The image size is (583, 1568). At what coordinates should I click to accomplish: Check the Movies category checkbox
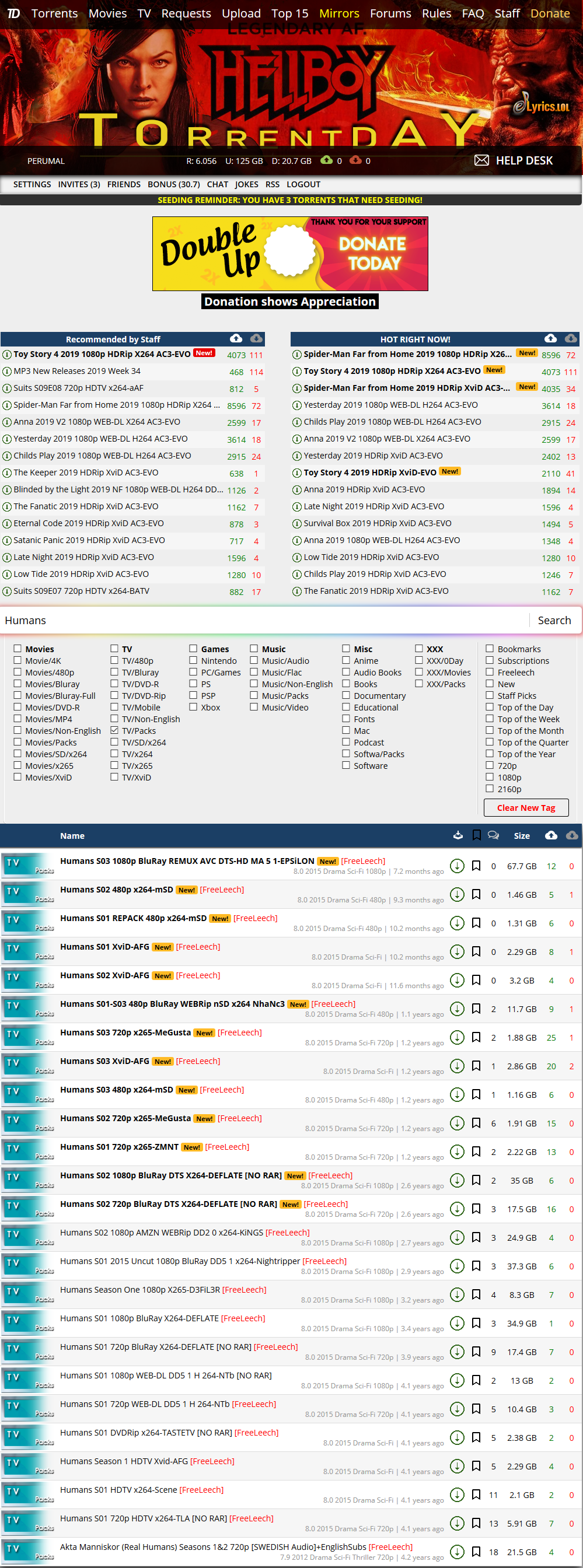coord(17,648)
